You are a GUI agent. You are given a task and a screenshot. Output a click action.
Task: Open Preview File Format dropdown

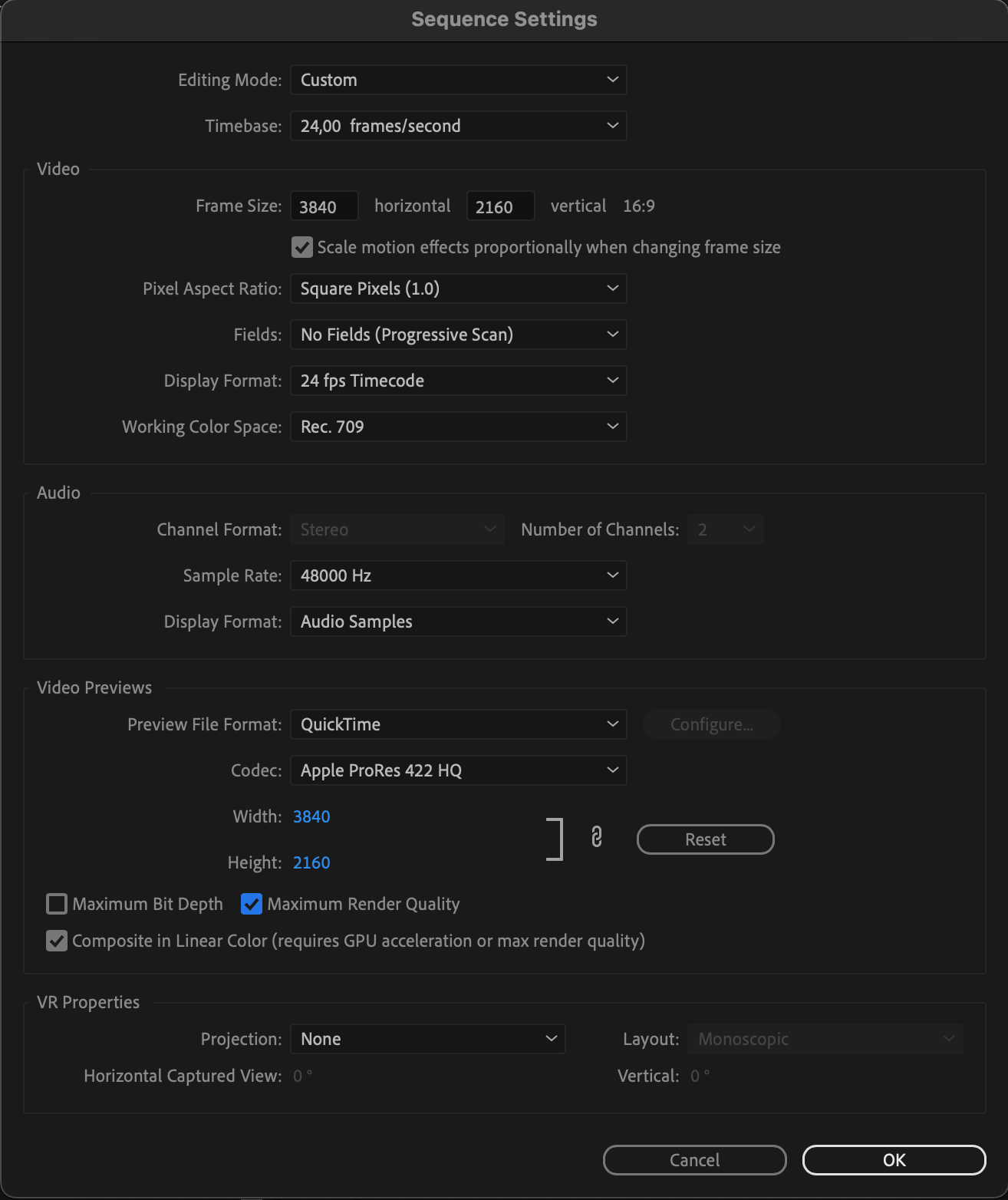click(x=458, y=724)
